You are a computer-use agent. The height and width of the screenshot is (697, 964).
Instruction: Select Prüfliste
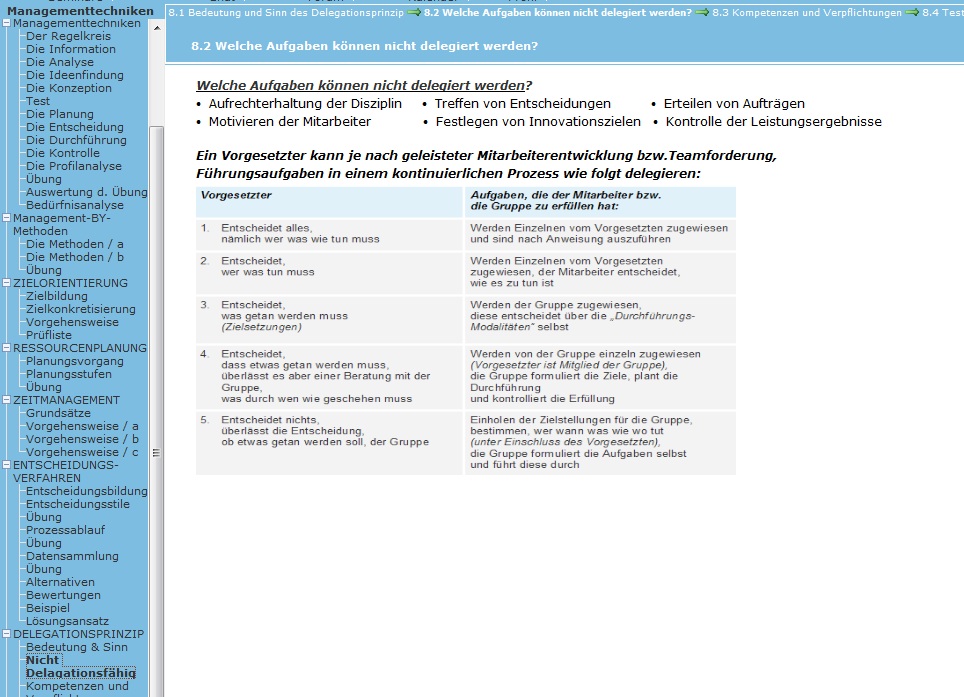coord(49,335)
